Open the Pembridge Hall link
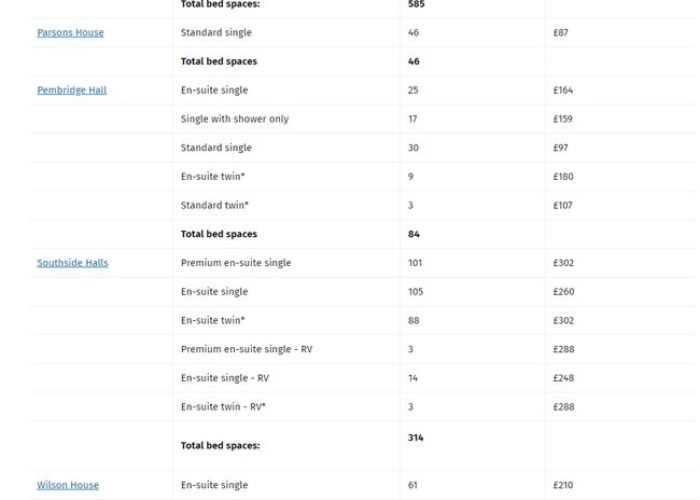Screen dimensions: 700x500 click(72, 90)
